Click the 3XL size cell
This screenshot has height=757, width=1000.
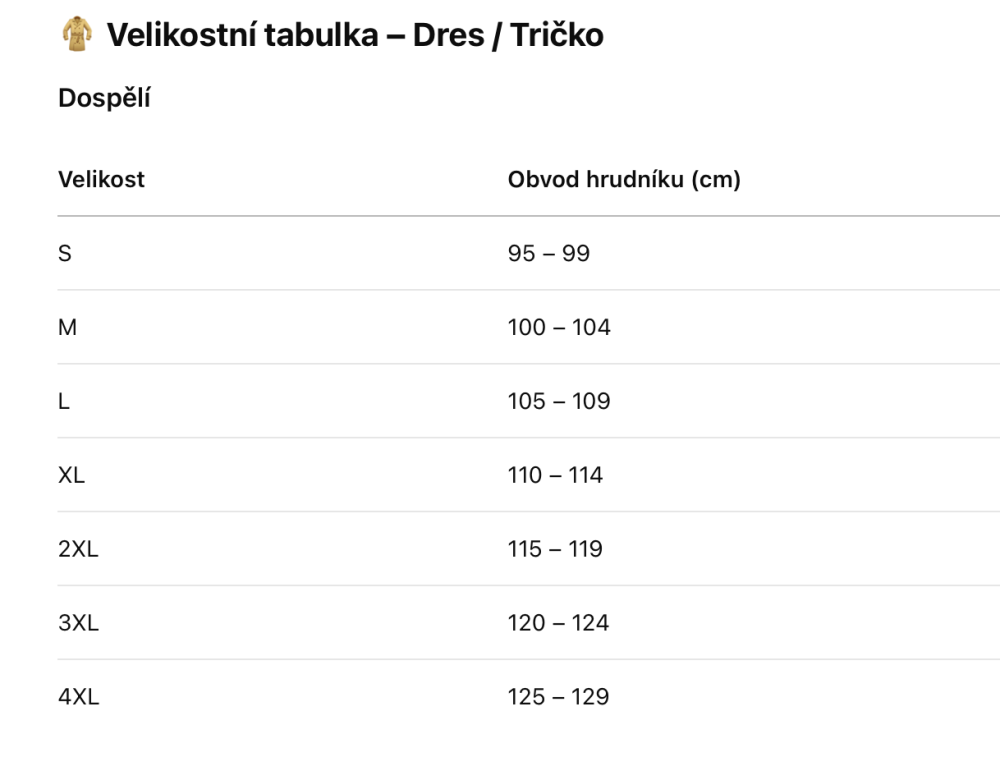pyautogui.click(x=78, y=623)
